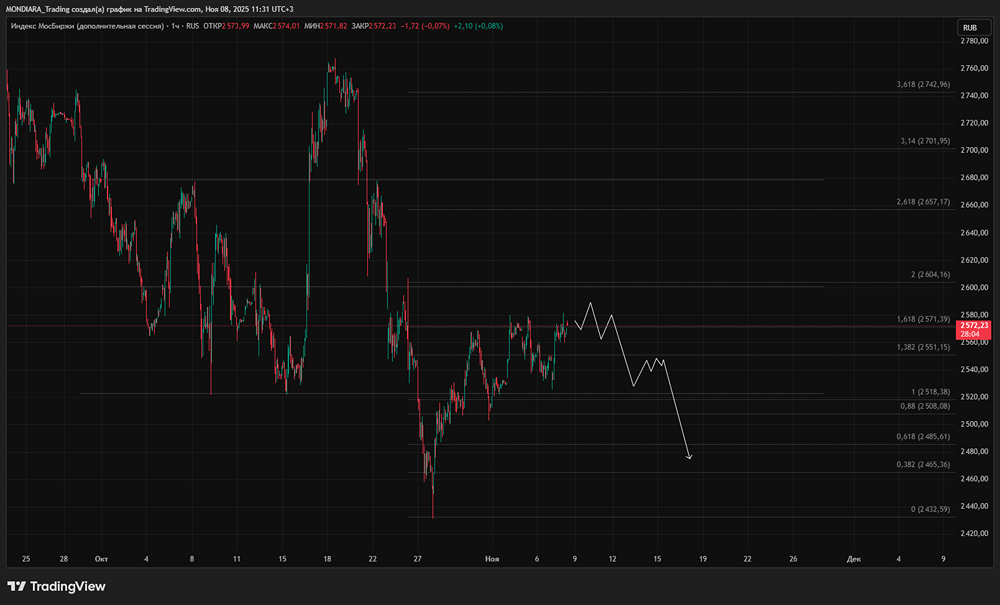
Task: Click the 2 440,00 price axis label
Action: tap(974, 506)
